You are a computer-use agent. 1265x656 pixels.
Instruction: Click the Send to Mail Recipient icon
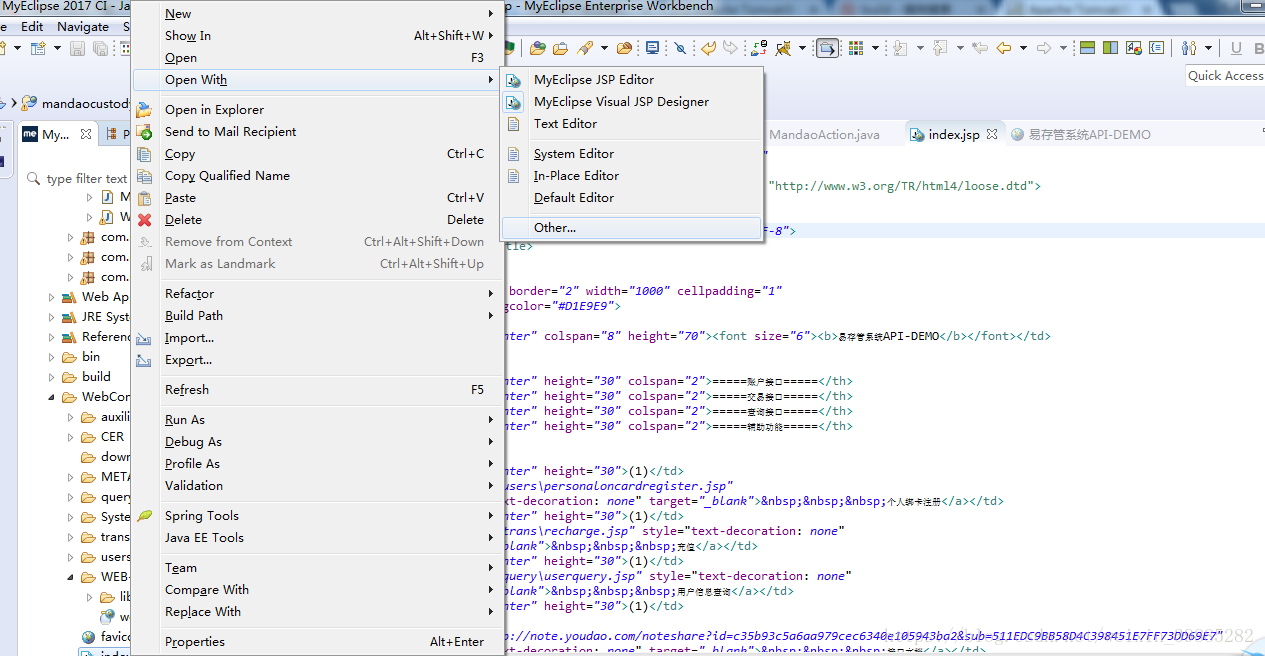[x=144, y=132]
